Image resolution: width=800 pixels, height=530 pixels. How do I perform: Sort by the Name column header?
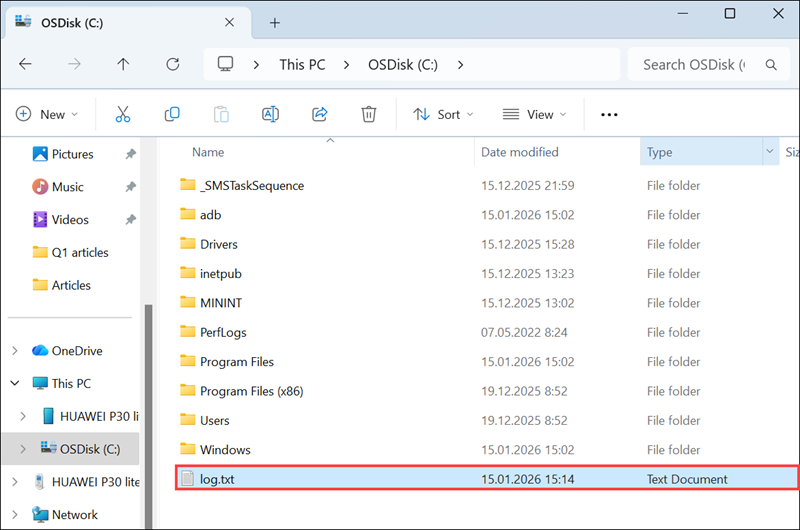point(208,152)
